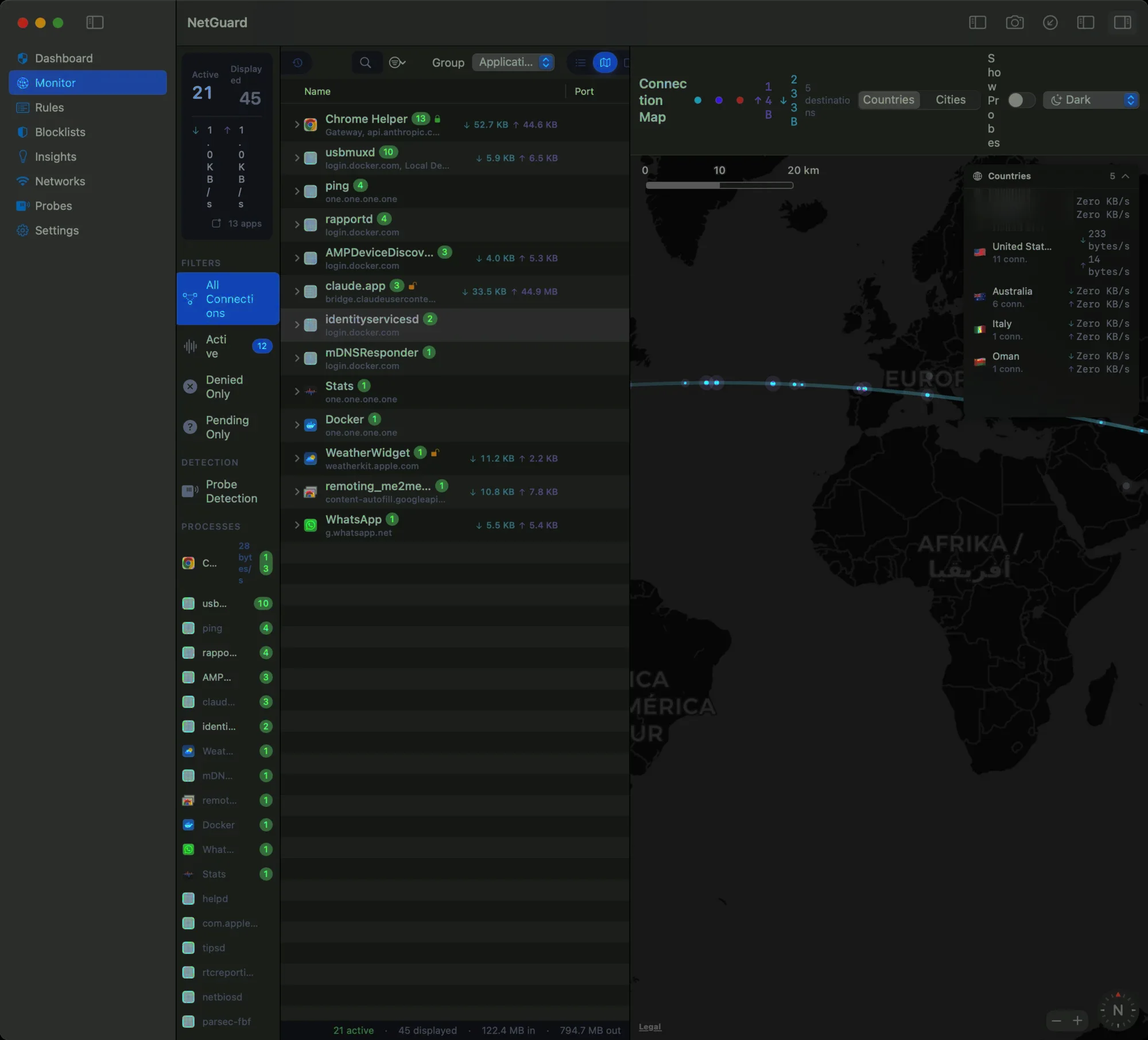The image size is (1148, 1040).
Task: Click the Docker app icon in list
Action: click(311, 425)
